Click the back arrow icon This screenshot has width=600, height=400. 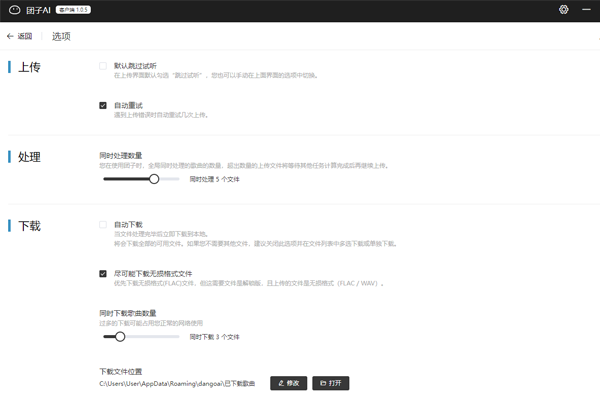coord(10,36)
